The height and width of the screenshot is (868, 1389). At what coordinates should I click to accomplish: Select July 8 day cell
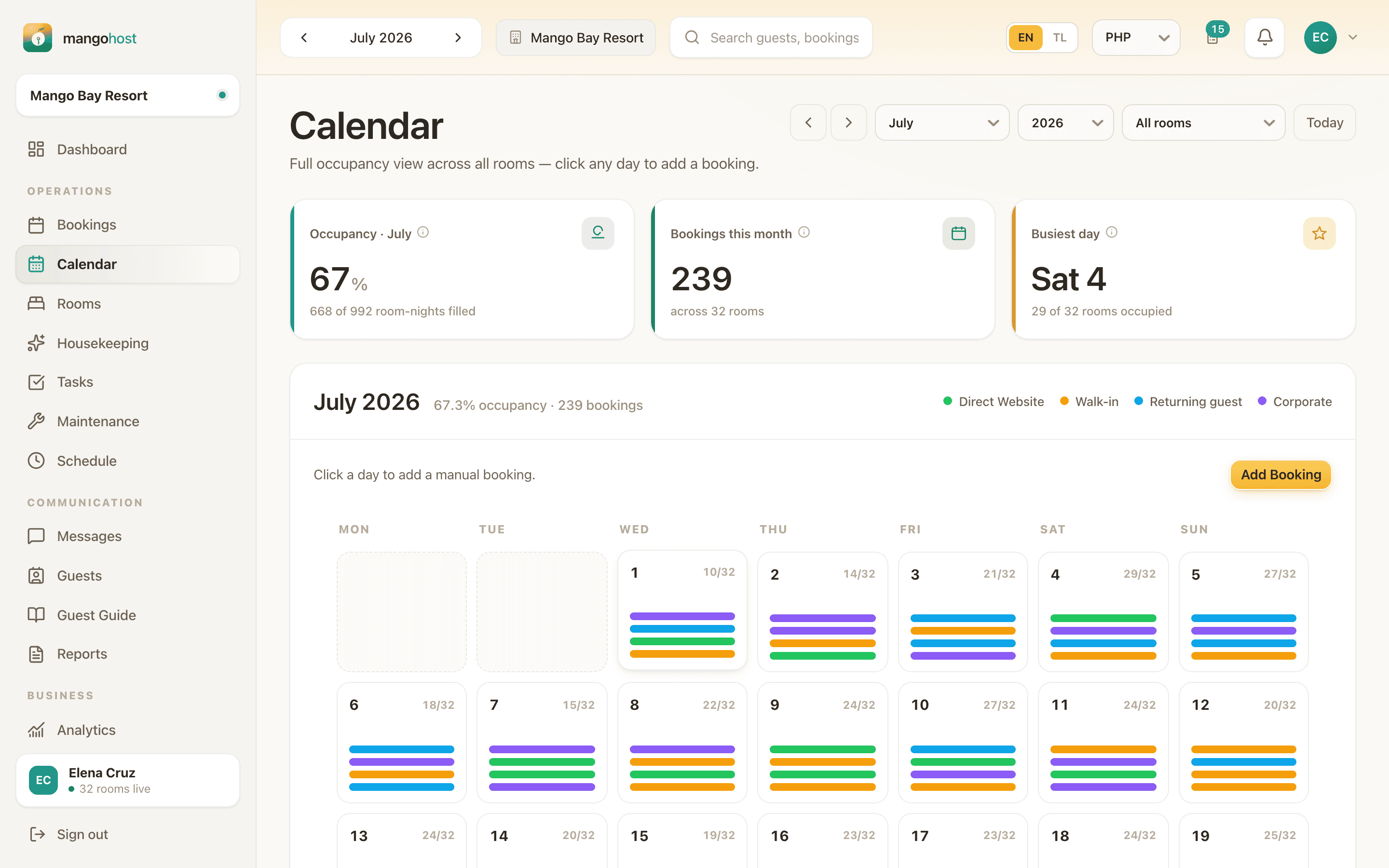tap(682, 742)
